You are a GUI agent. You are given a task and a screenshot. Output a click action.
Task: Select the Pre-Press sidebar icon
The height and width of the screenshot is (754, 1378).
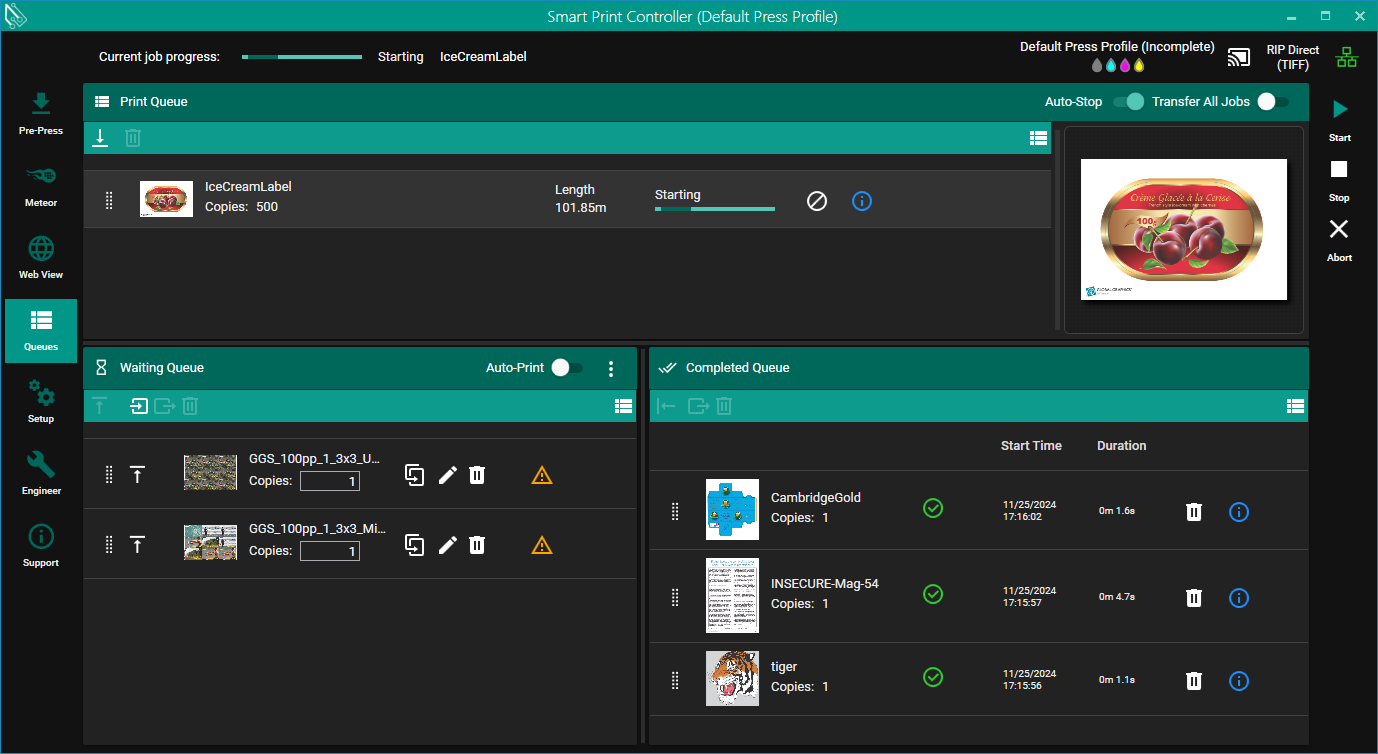coord(40,112)
